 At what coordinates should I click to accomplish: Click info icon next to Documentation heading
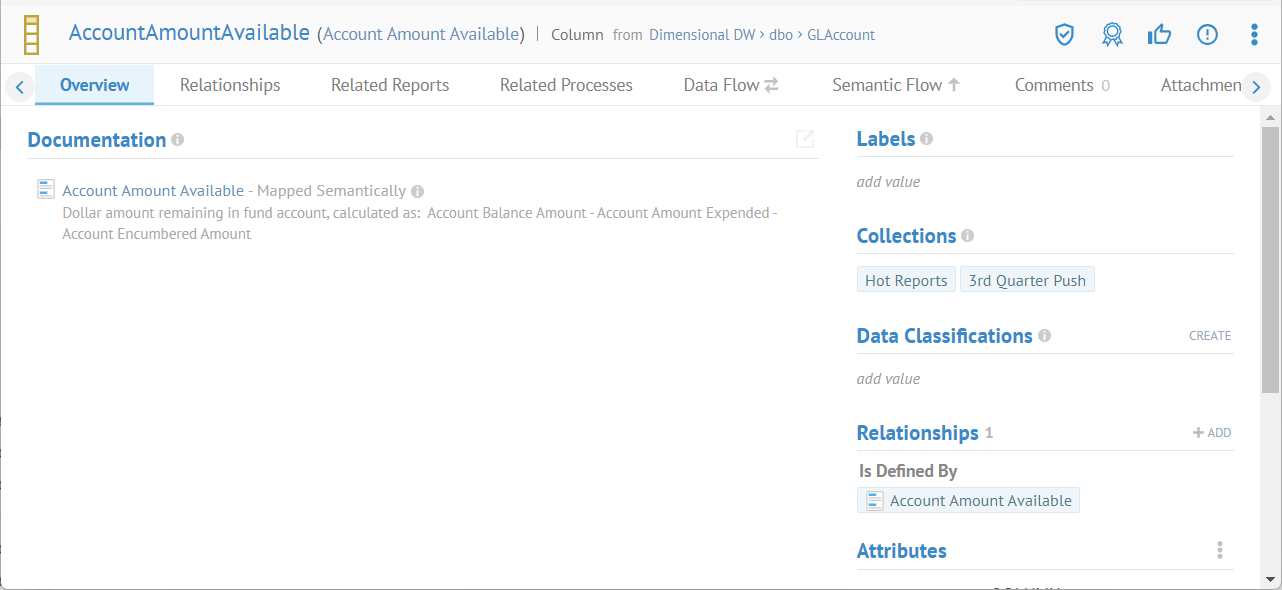coord(177,140)
